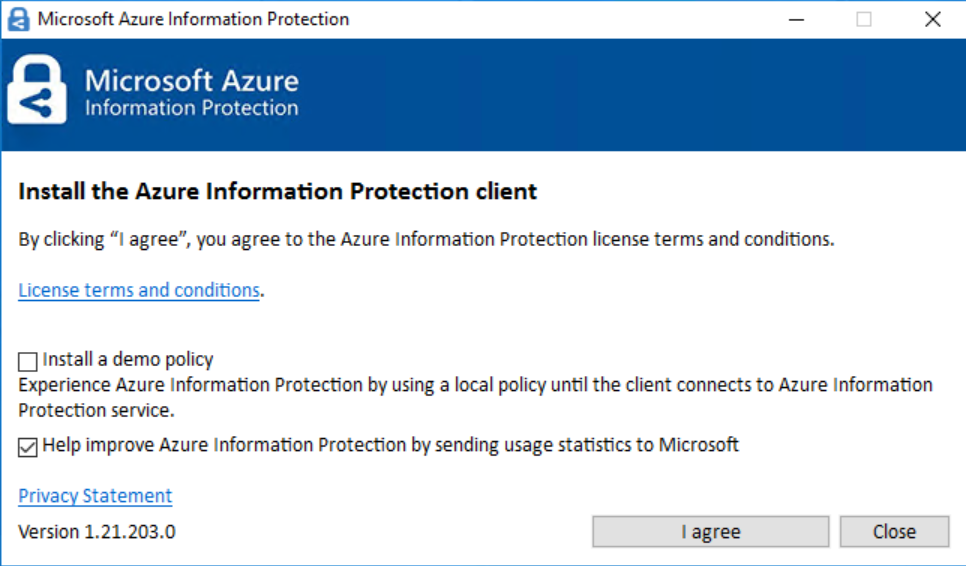Close the window with the title bar X
The height and width of the screenshot is (566, 966).
pos(932,19)
